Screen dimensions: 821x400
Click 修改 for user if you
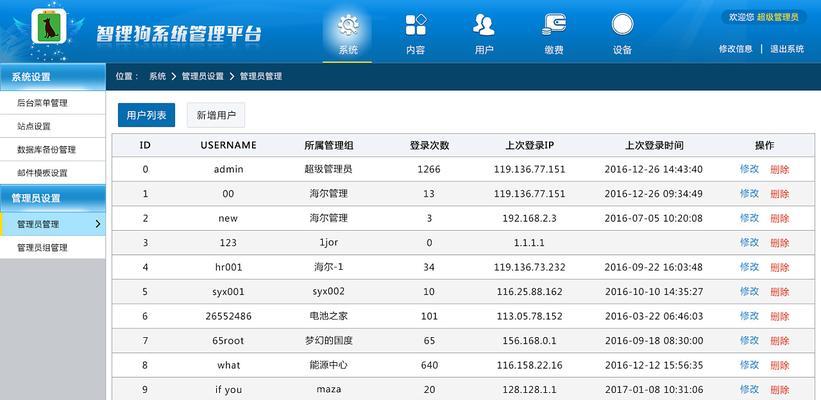tap(749, 389)
